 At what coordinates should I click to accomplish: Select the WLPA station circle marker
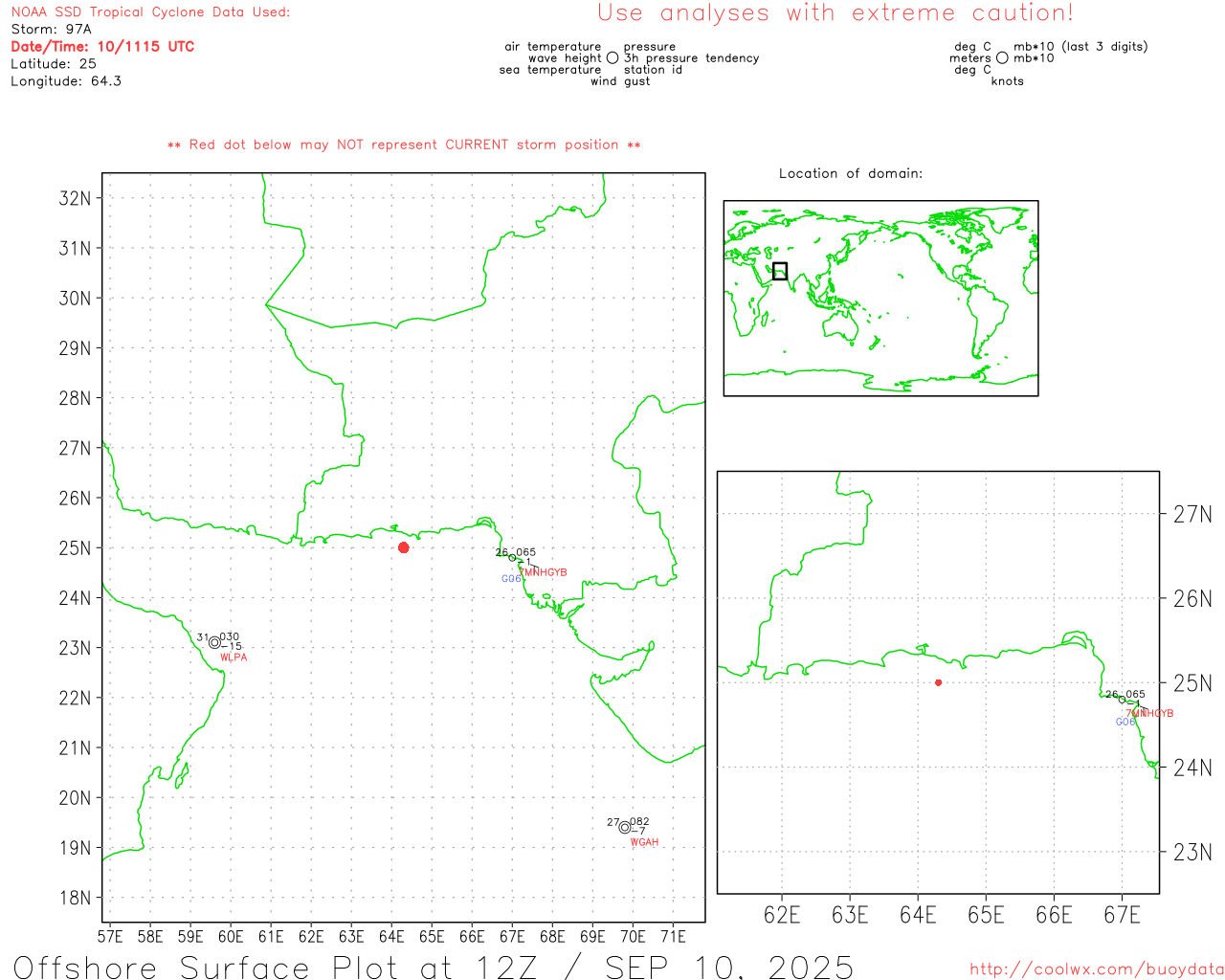(214, 642)
